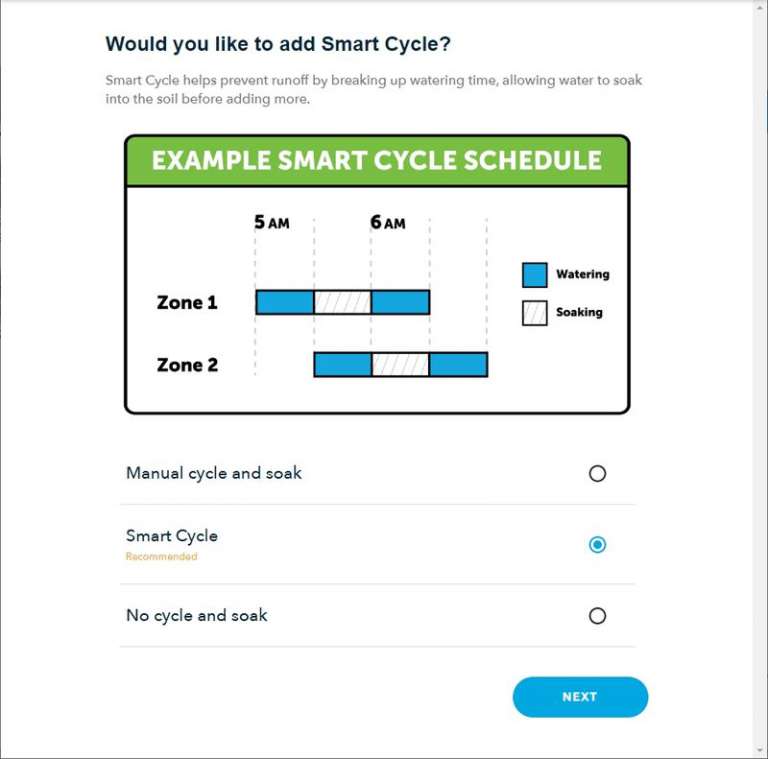The width and height of the screenshot is (768, 759).
Task: Click the scrollbar down arrow
Action: [761, 751]
